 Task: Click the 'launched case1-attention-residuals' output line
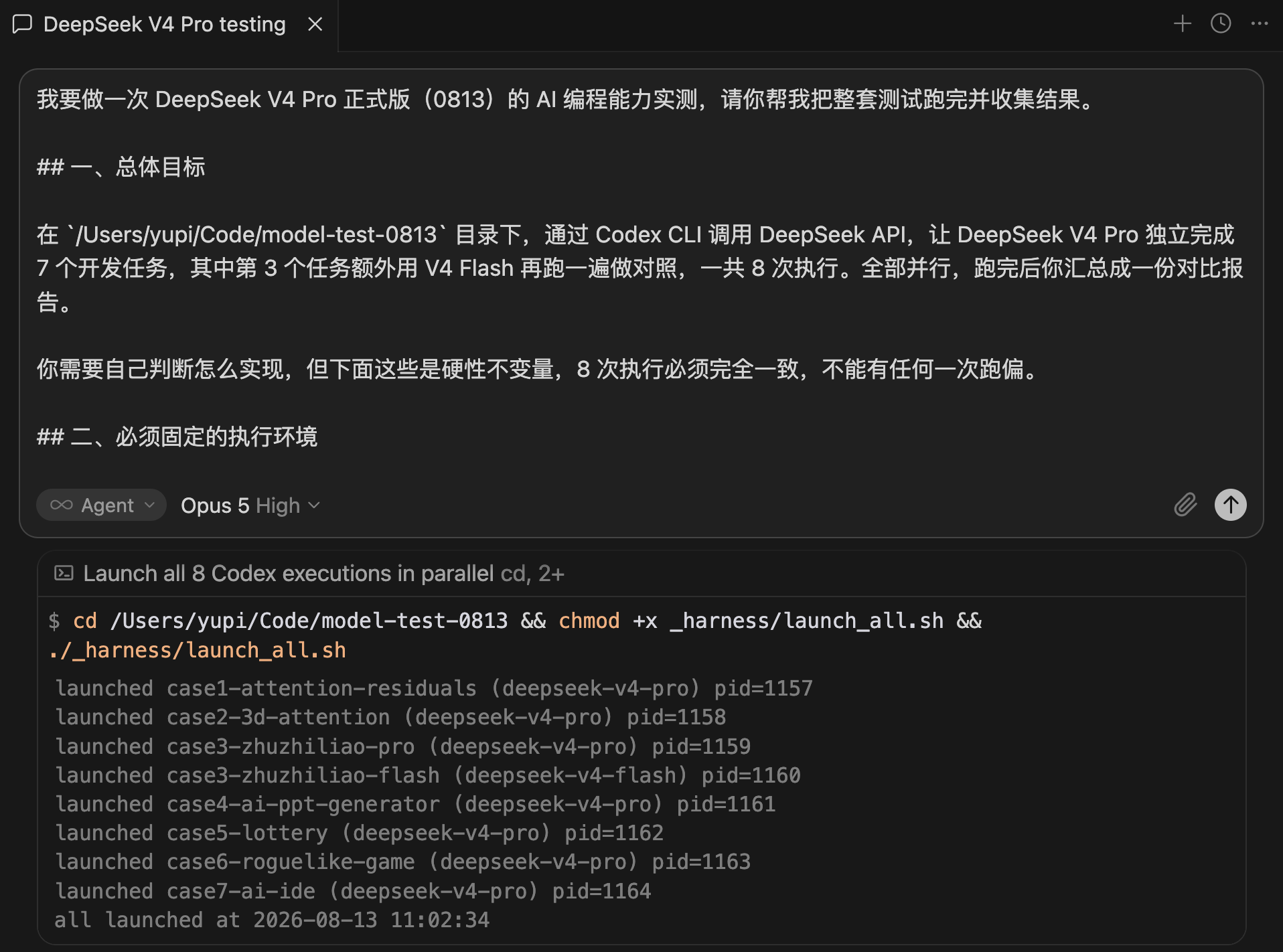(434, 688)
